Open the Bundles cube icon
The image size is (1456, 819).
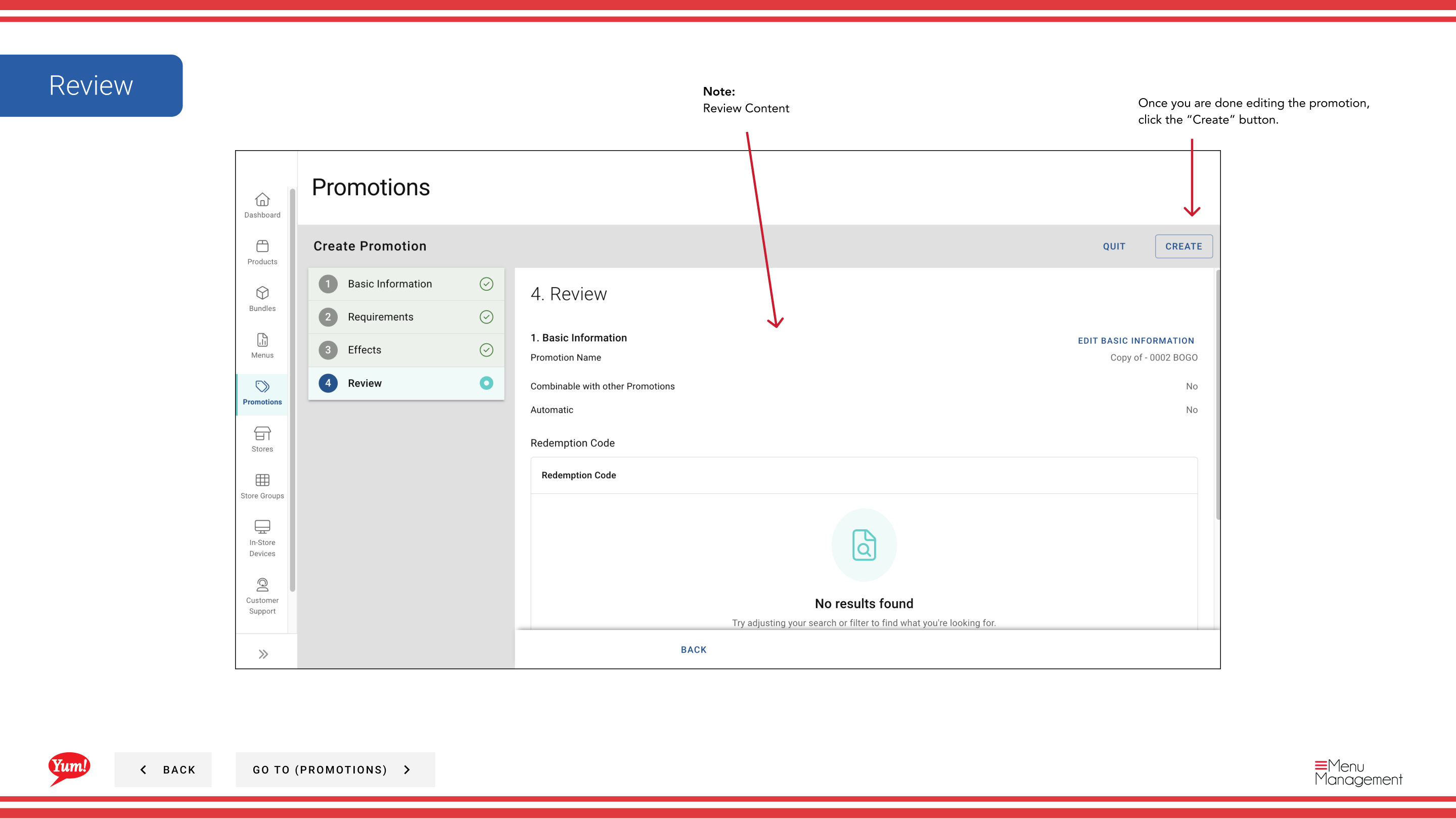(x=262, y=293)
